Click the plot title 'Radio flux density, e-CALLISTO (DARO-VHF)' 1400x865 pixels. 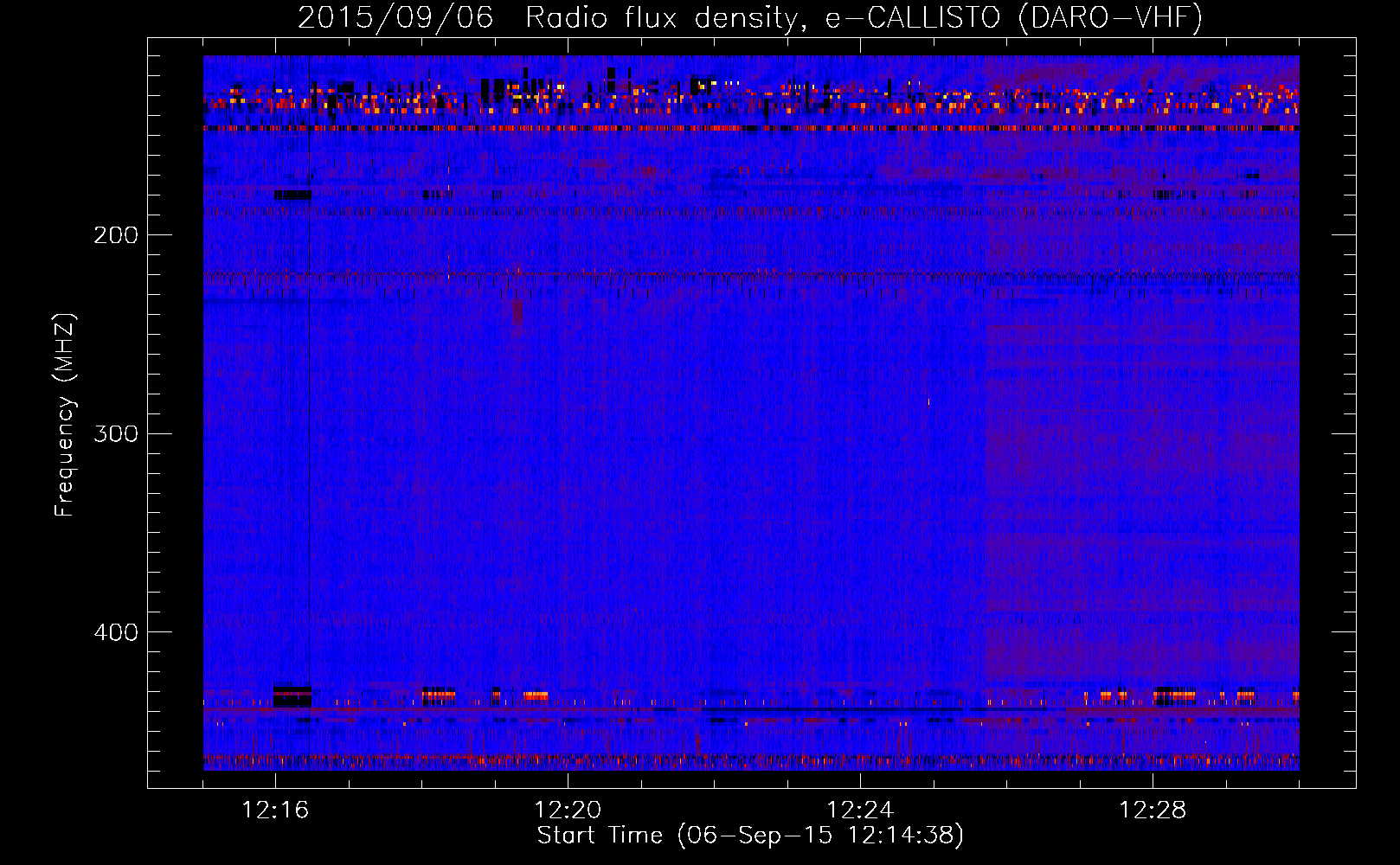click(x=864, y=17)
